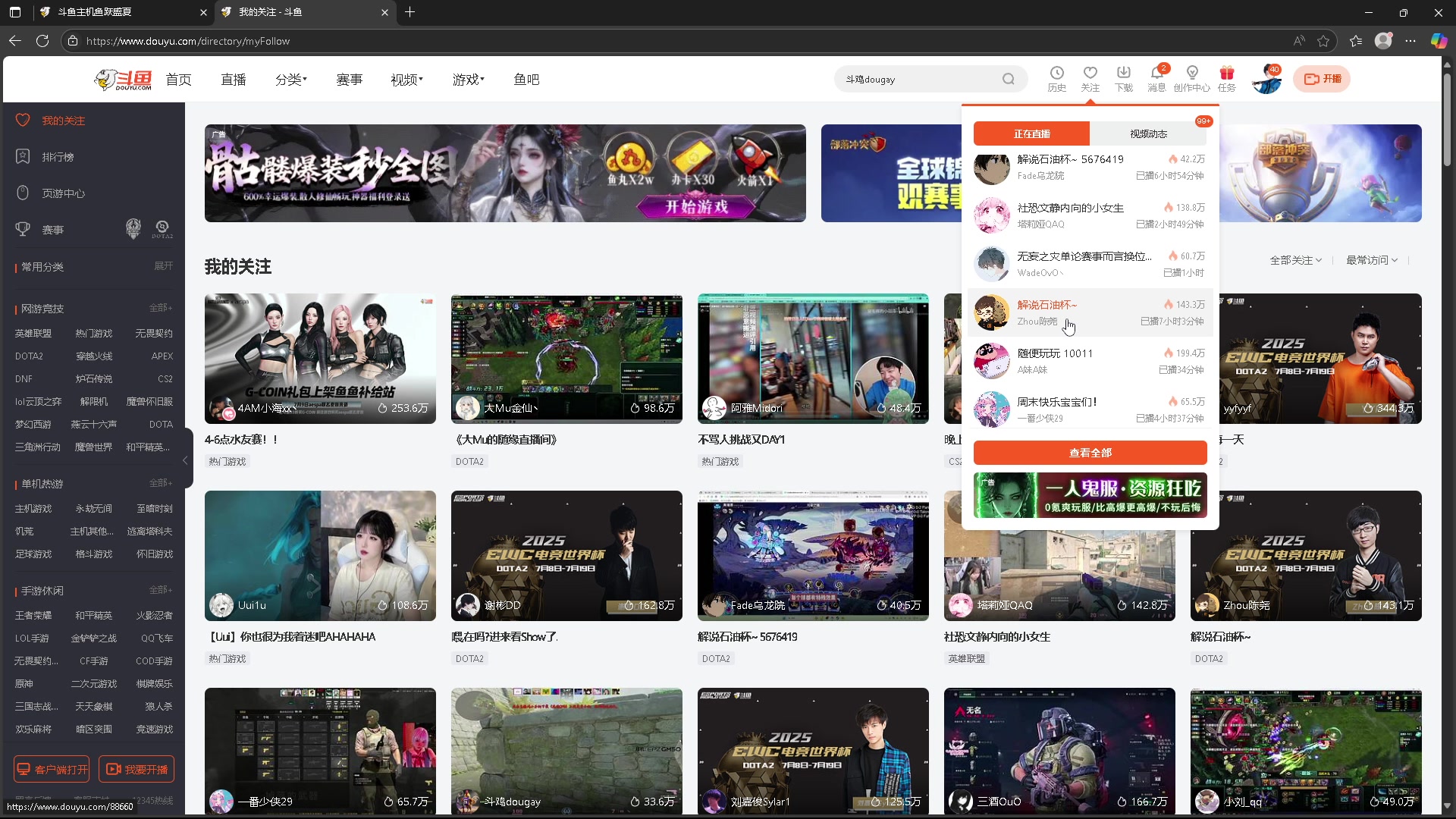Image resolution: width=1456 pixels, height=819 pixels.
Task: Open 王者荣耀 category link in sidebar
Action: [33, 616]
